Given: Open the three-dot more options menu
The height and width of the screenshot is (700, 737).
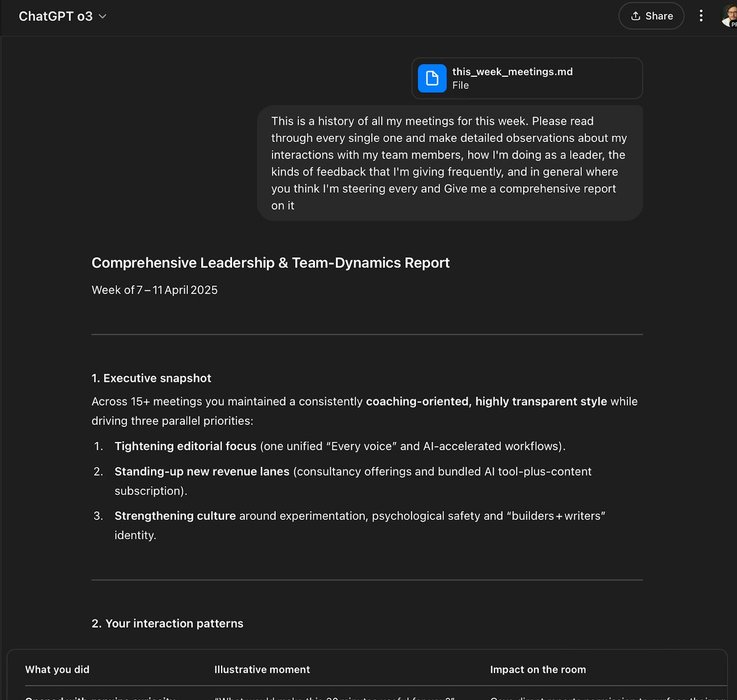Looking at the screenshot, I should pyautogui.click(x=701, y=16).
